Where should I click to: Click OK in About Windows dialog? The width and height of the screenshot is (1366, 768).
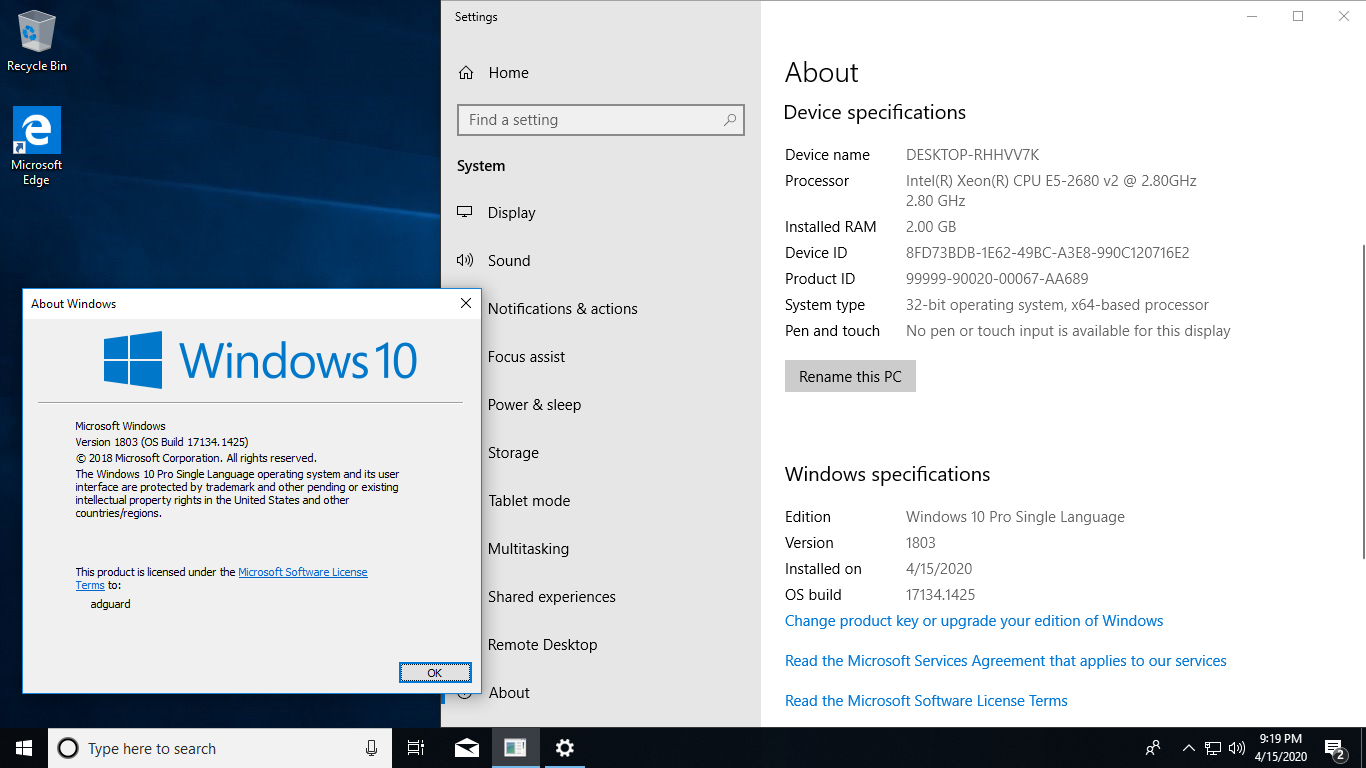[x=434, y=673]
